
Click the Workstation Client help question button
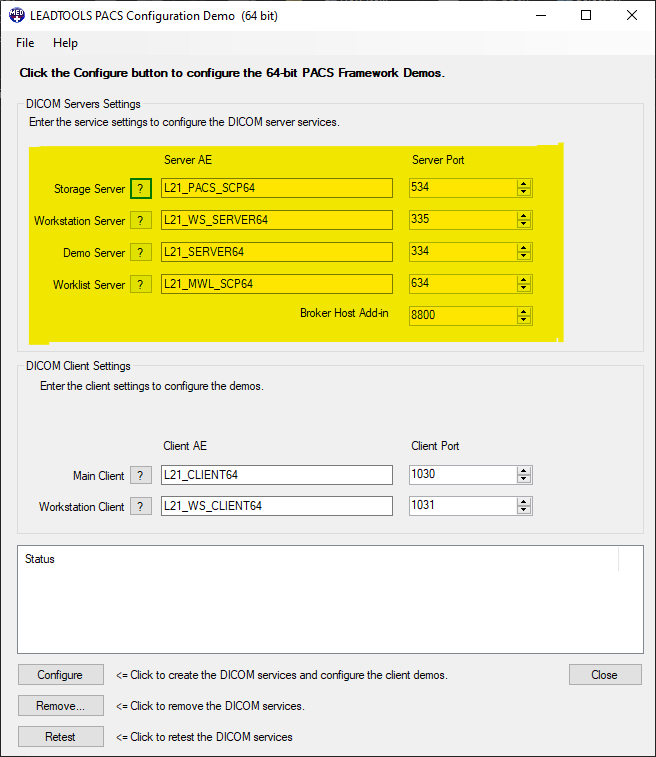(140, 506)
